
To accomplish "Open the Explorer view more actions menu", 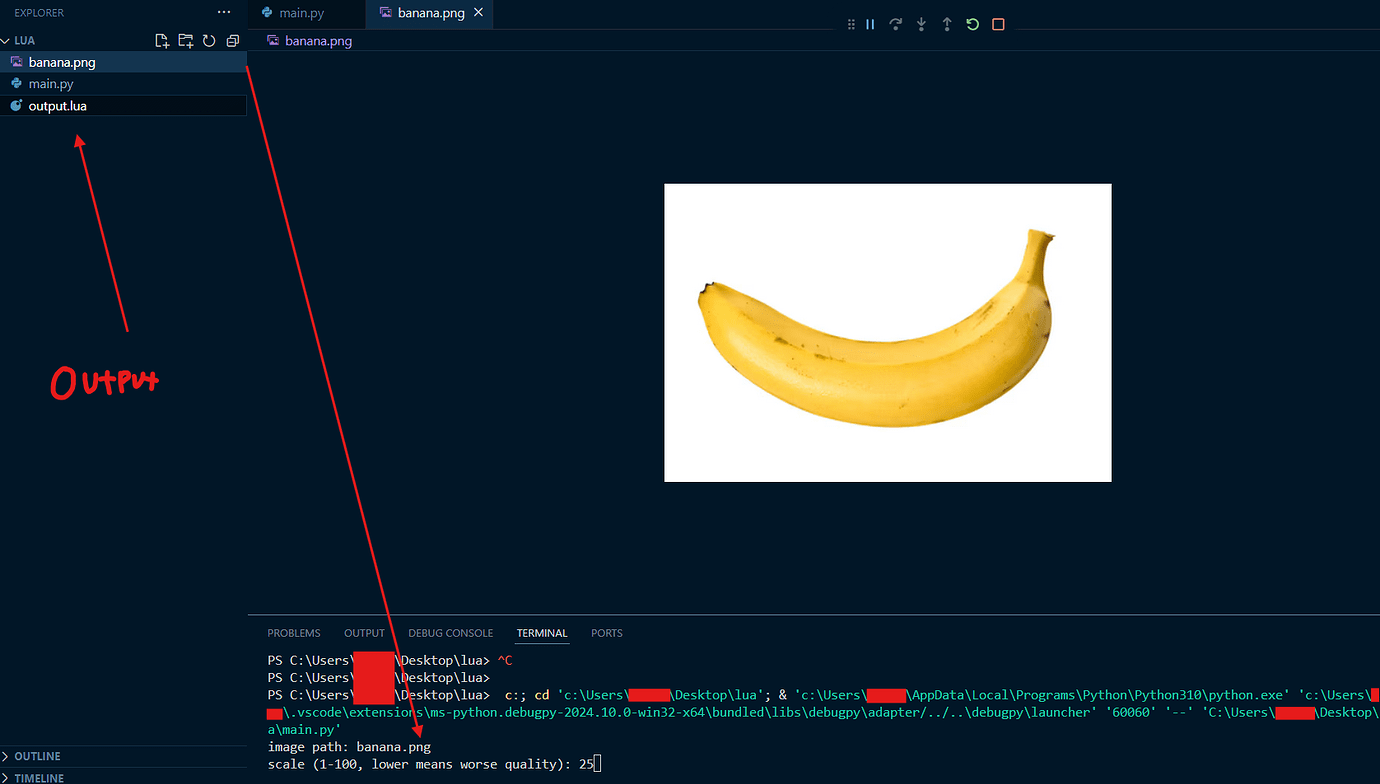I will click(223, 12).
